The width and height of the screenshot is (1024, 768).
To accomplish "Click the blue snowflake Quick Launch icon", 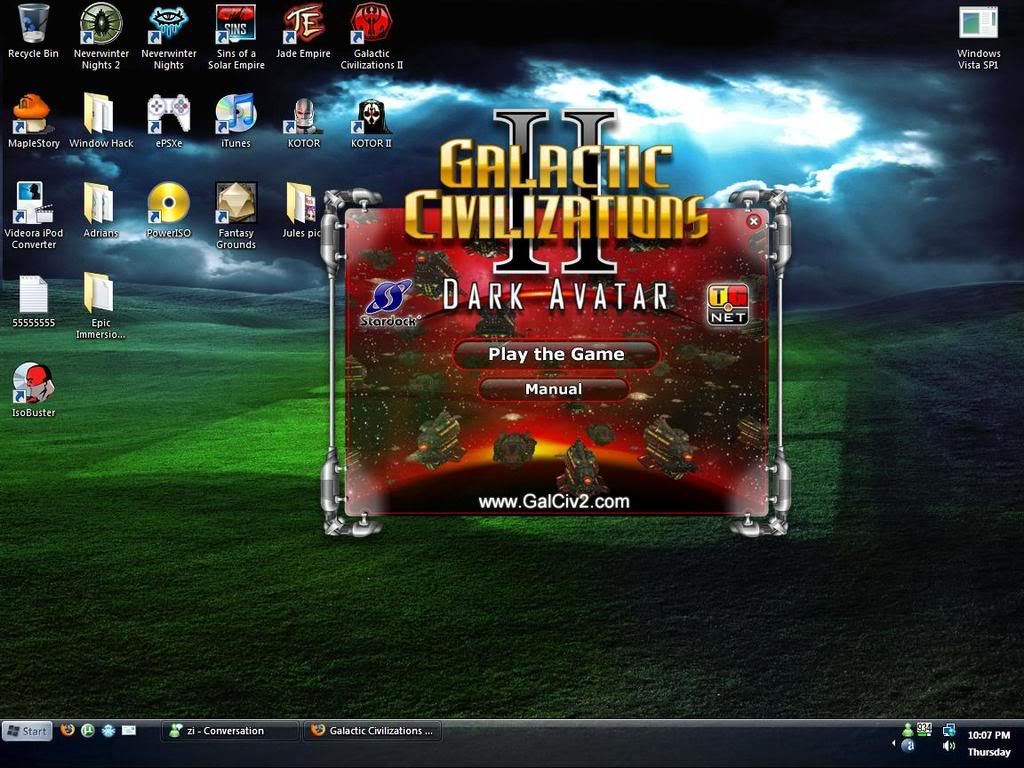I will (x=108, y=730).
